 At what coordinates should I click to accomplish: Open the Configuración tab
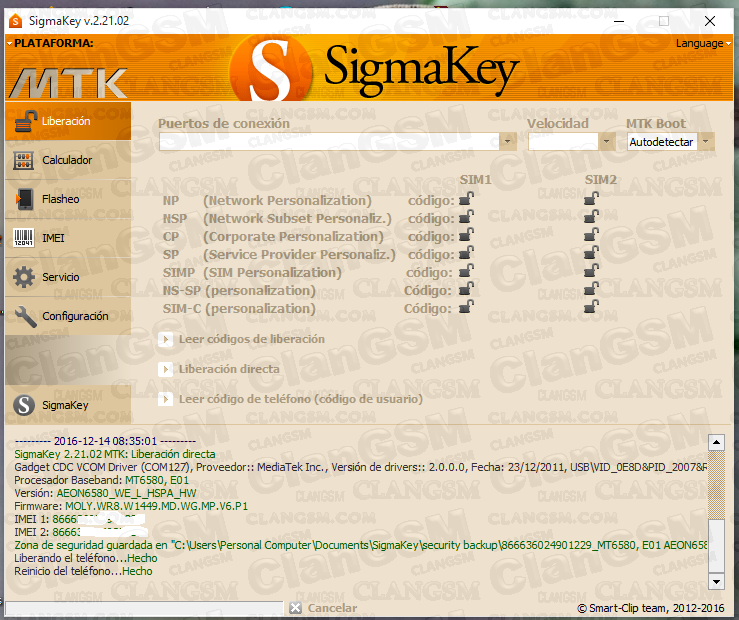(x=68, y=316)
